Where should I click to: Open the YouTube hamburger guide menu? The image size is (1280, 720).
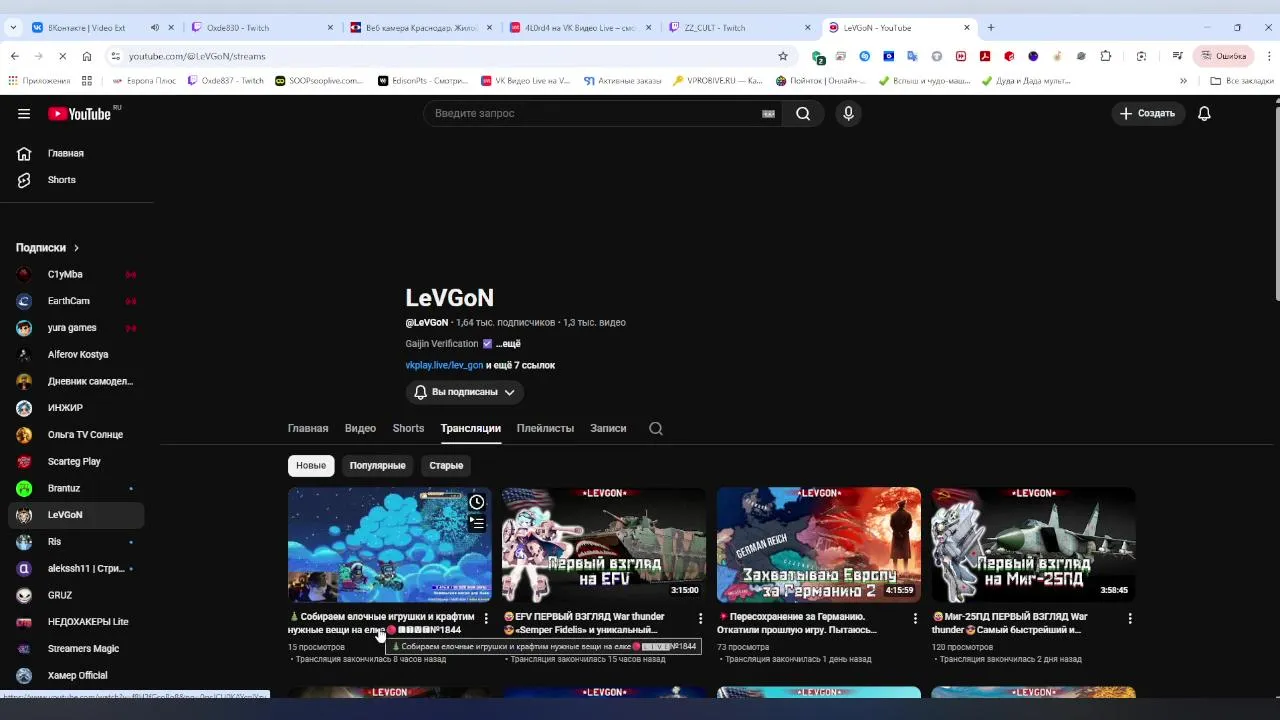click(24, 114)
